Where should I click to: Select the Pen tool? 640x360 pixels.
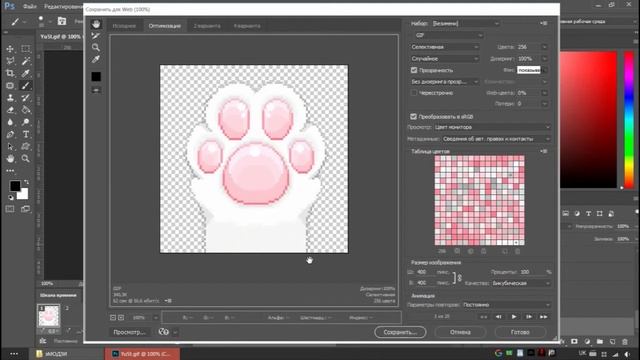10,134
